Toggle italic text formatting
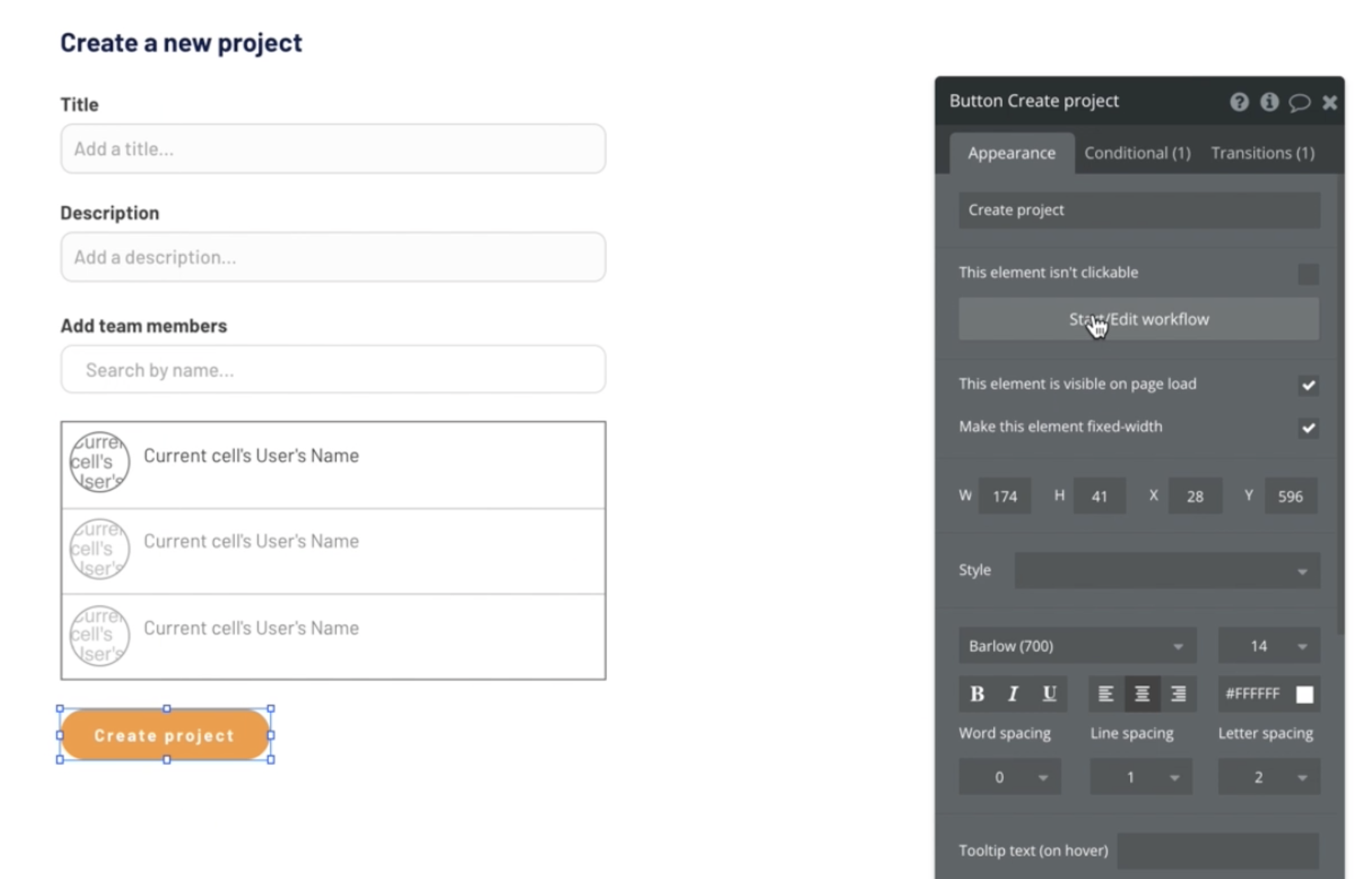The width and height of the screenshot is (1372, 879). [x=1013, y=693]
